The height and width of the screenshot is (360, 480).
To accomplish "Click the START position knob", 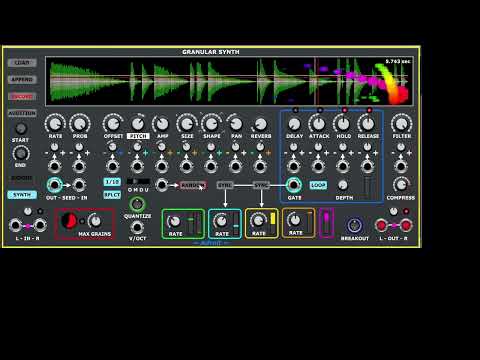I will [21, 128].
